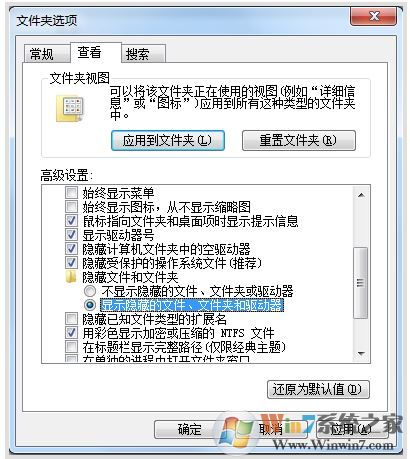Viewport: 410px width, 459px height.
Task: Select 不显示隐藏的文件、文件夹或驱动器 radio
Action: pos(90,291)
